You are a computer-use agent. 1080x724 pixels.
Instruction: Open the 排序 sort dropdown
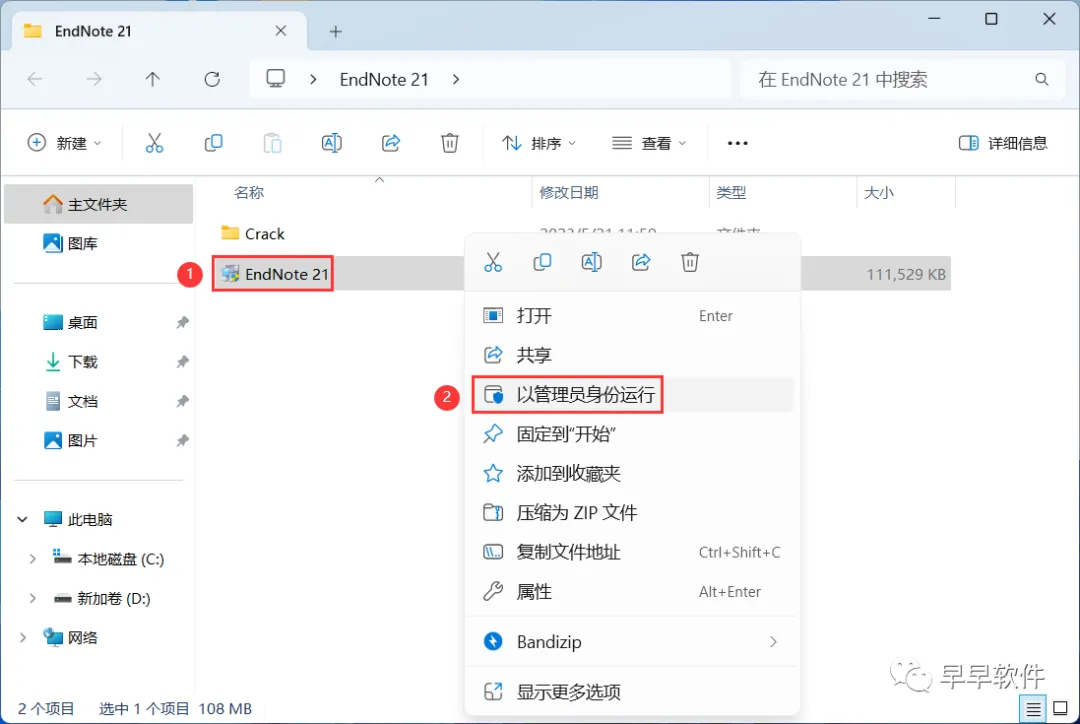(539, 143)
